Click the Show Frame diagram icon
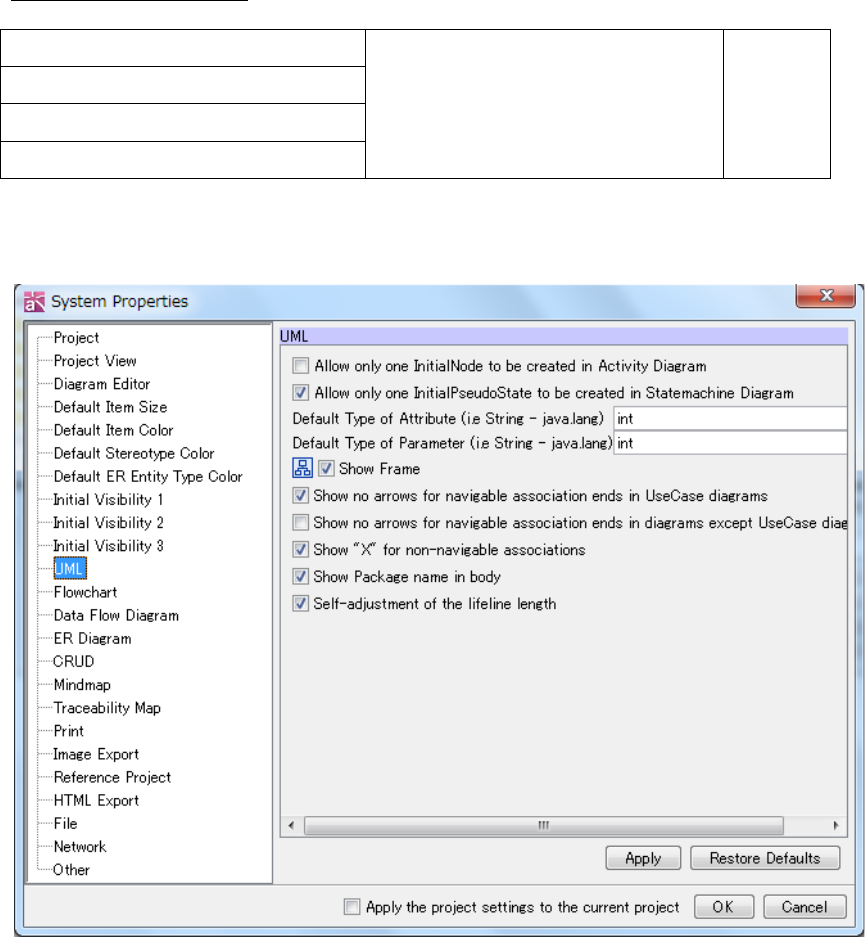This screenshot has width=865, height=937. [302, 468]
